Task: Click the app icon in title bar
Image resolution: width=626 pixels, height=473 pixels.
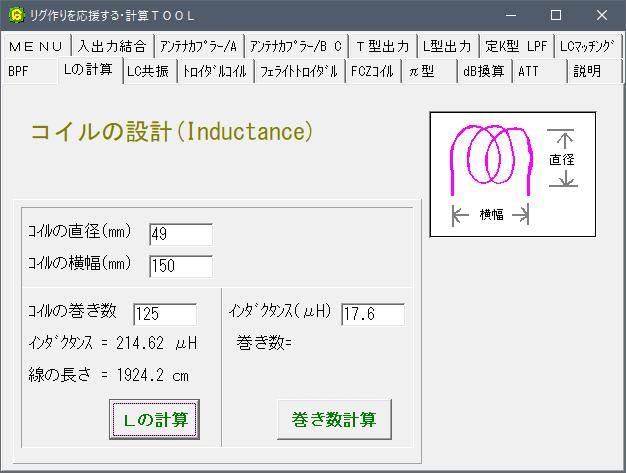Action: [15, 15]
